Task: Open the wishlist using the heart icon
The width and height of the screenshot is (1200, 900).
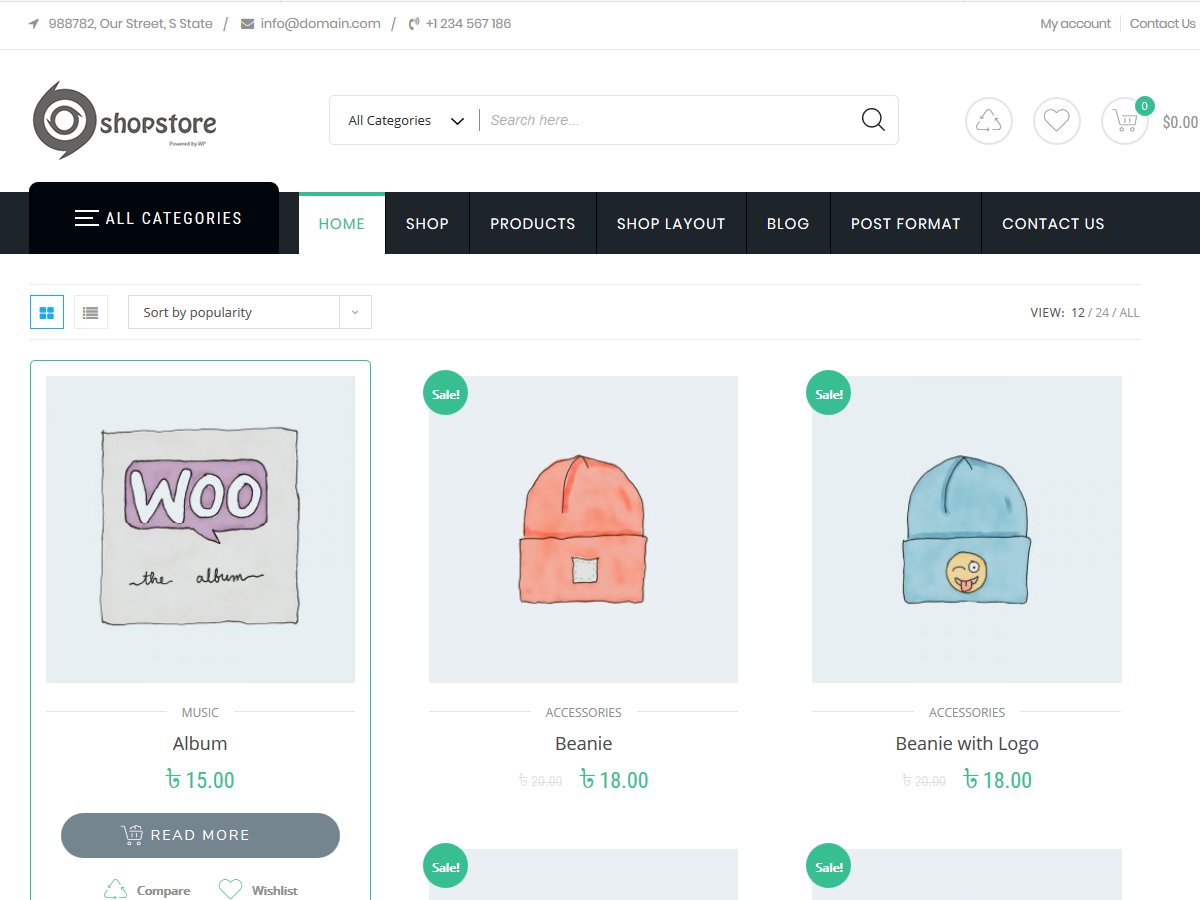Action: (x=1056, y=120)
